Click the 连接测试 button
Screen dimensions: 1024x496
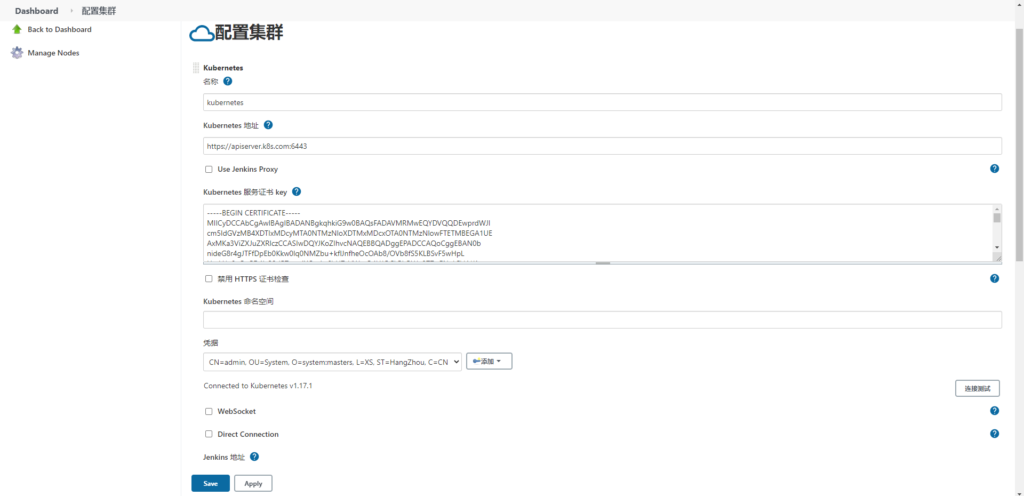(x=977, y=388)
